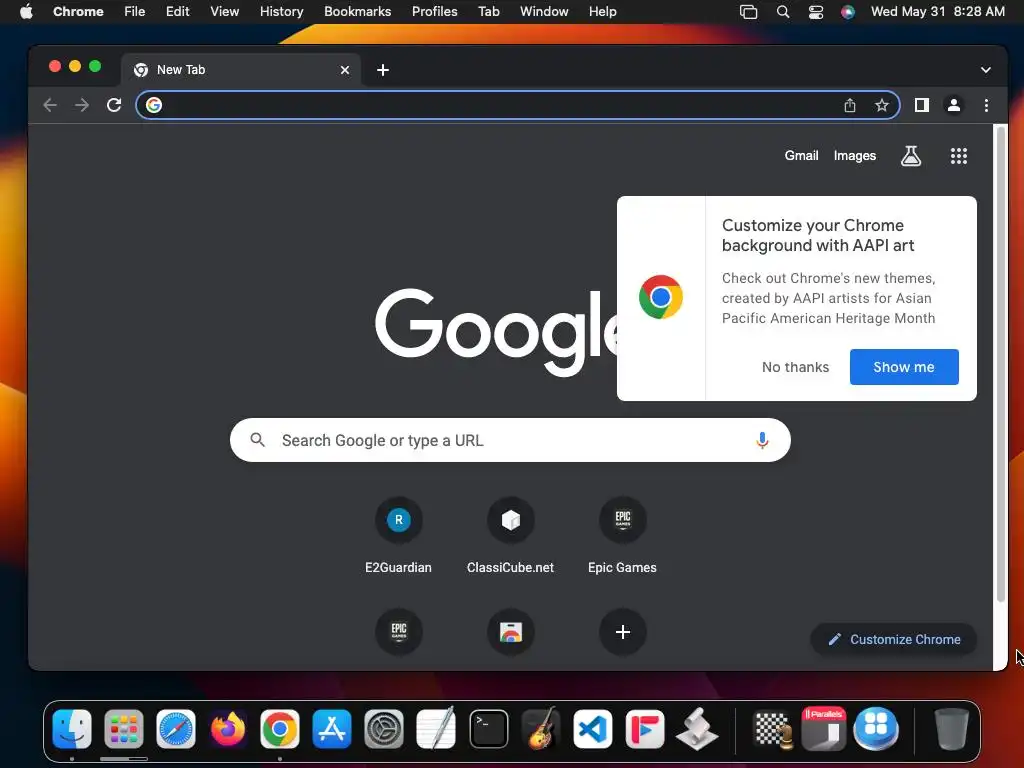Open the View menu
The image size is (1024, 768).
tap(225, 12)
